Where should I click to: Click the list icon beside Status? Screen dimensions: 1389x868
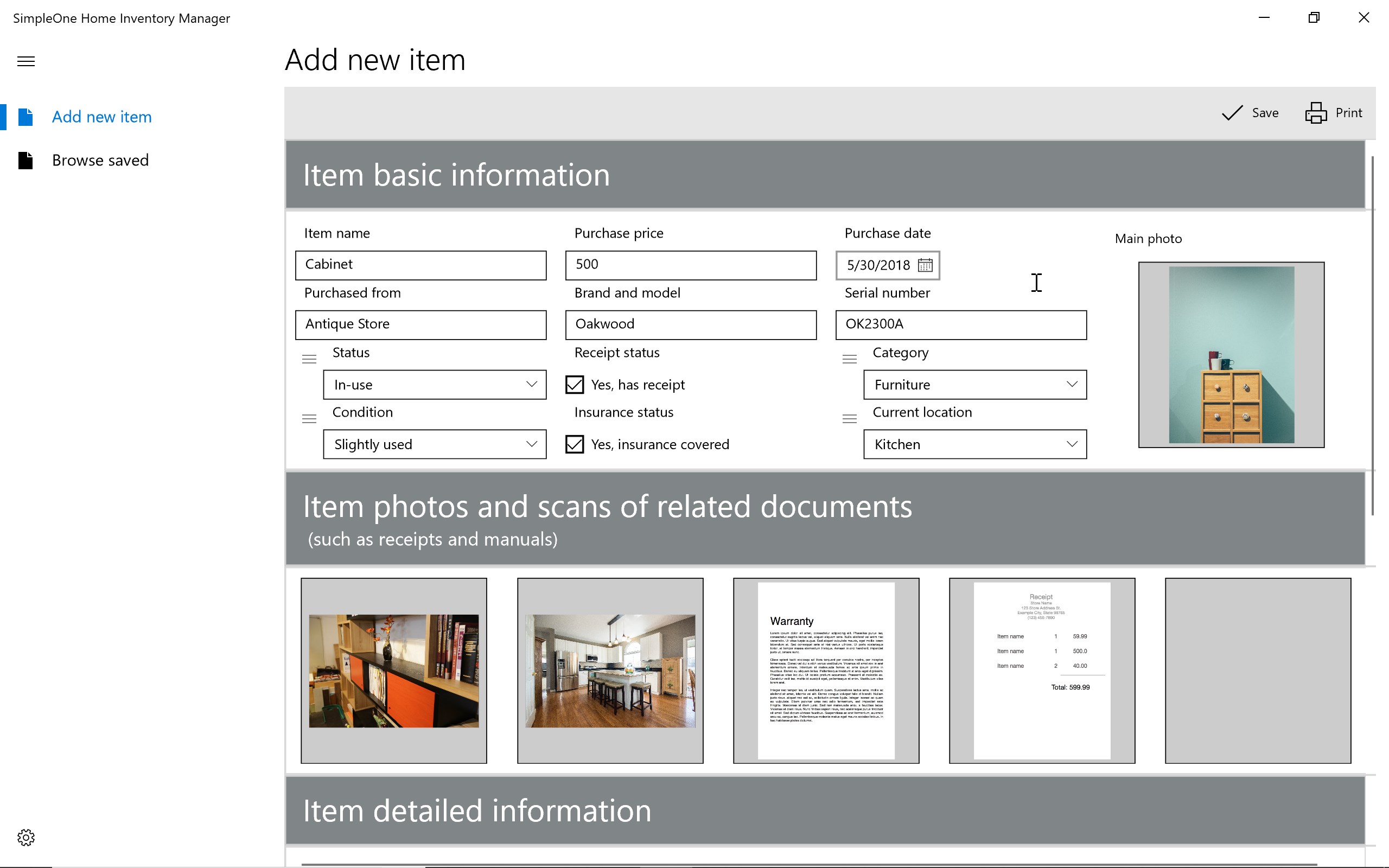click(309, 359)
